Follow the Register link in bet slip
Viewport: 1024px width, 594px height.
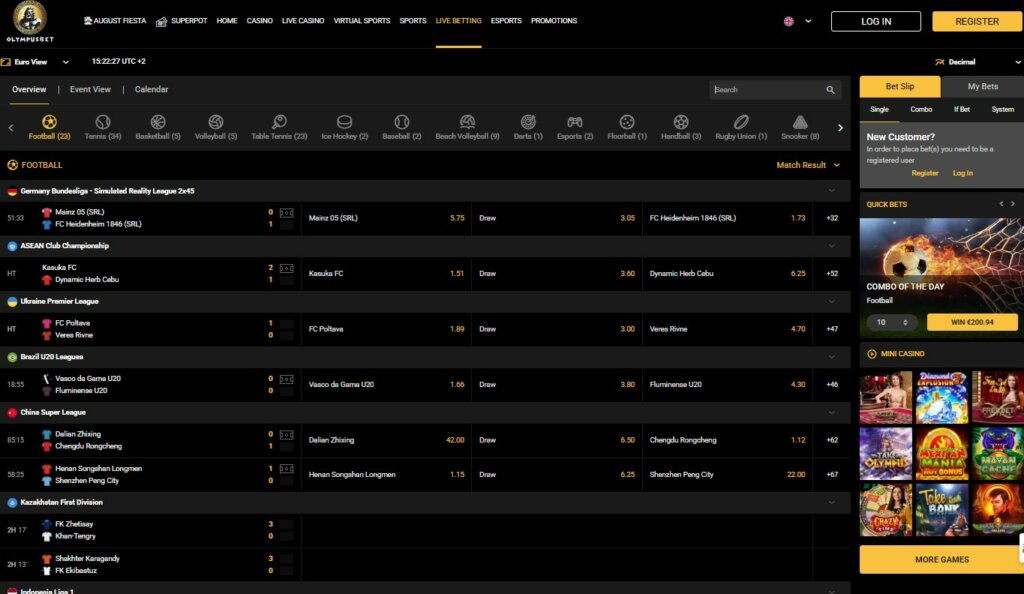(x=925, y=173)
